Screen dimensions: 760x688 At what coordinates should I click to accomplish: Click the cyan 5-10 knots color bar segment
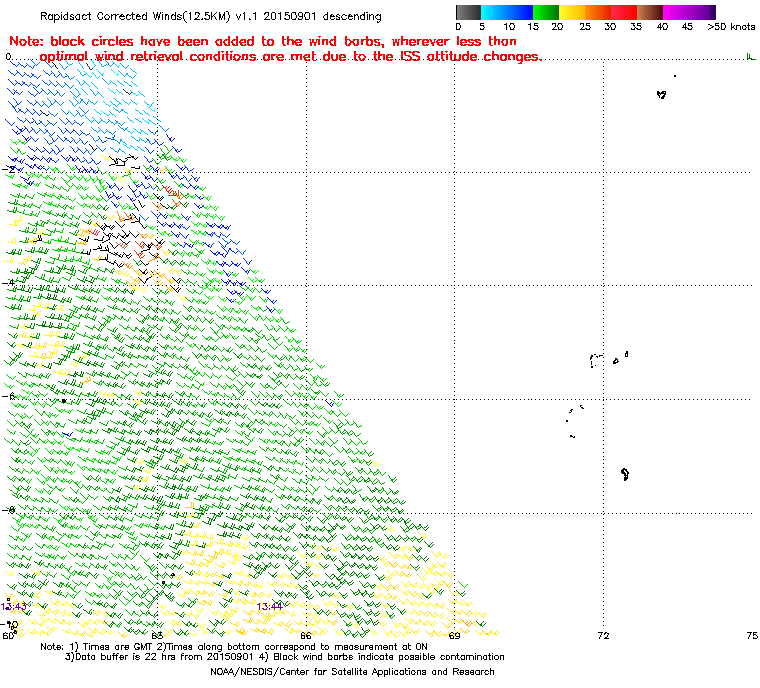(494, 12)
